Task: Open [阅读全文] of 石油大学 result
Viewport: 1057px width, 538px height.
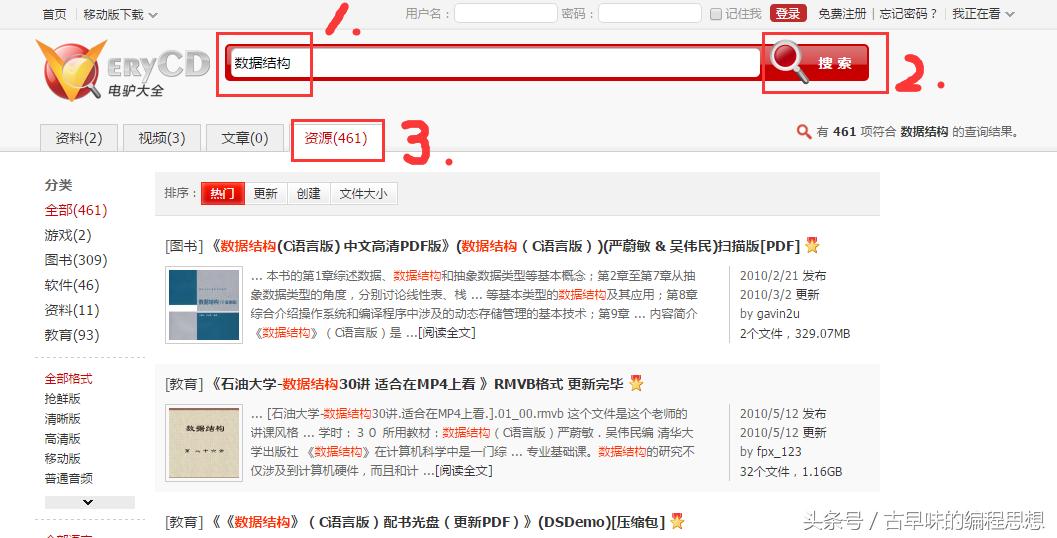Action: (x=464, y=471)
